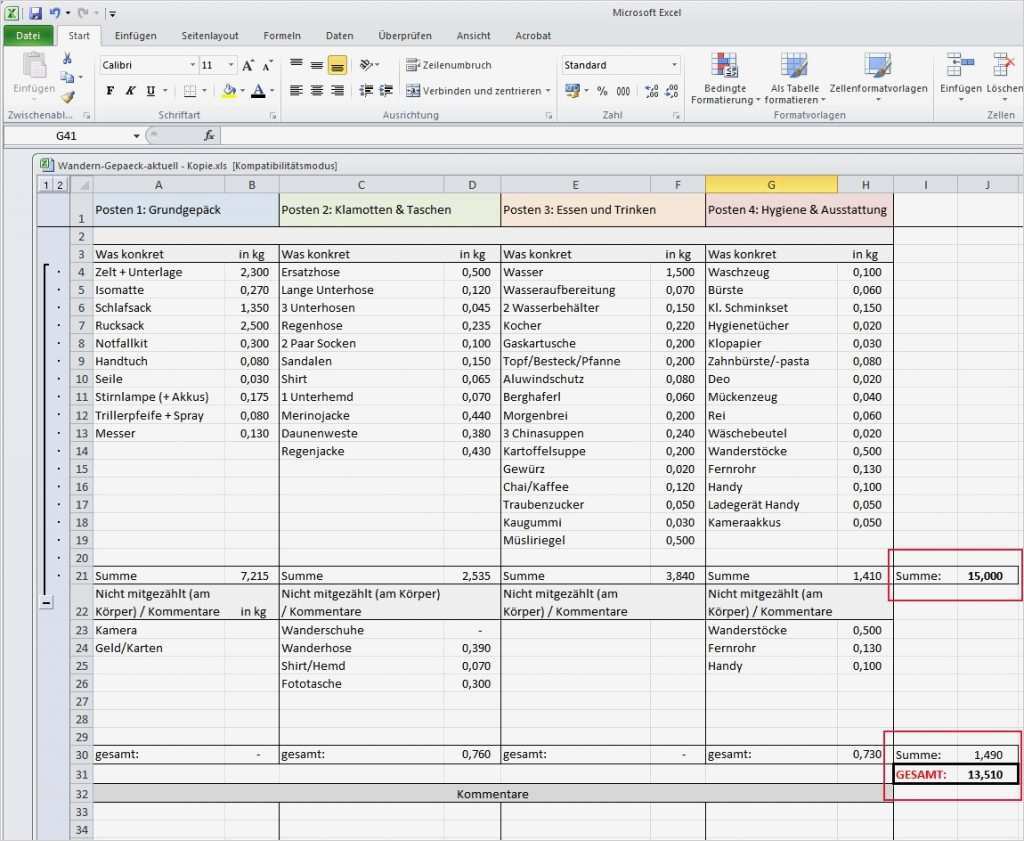Switch to the Überprüfen tab
This screenshot has height=841, width=1024.
coord(405,35)
